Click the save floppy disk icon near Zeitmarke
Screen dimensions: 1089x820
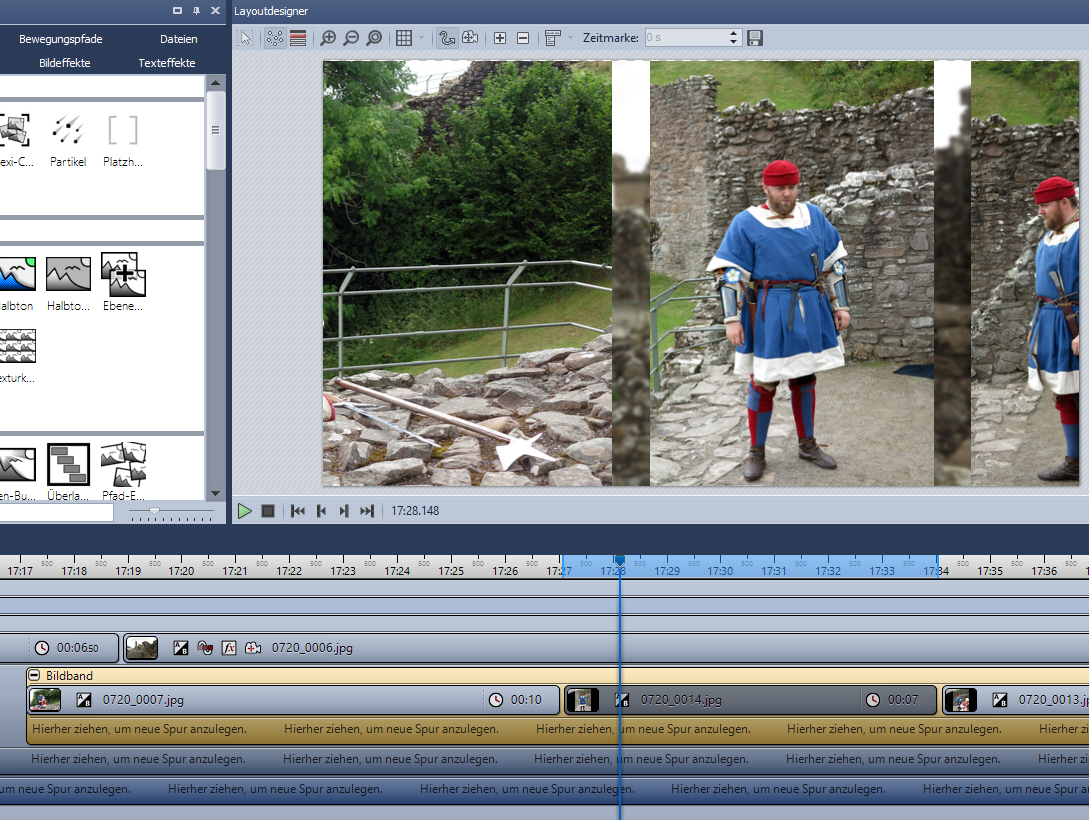(755, 38)
